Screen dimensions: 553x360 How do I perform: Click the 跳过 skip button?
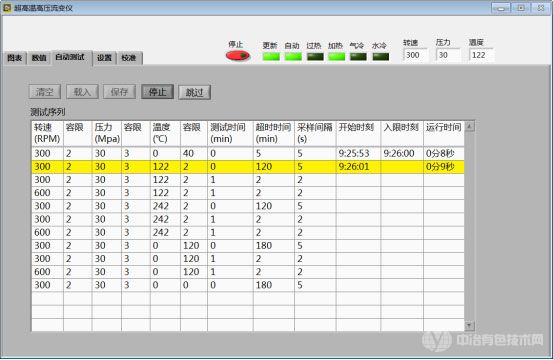pyautogui.click(x=194, y=92)
